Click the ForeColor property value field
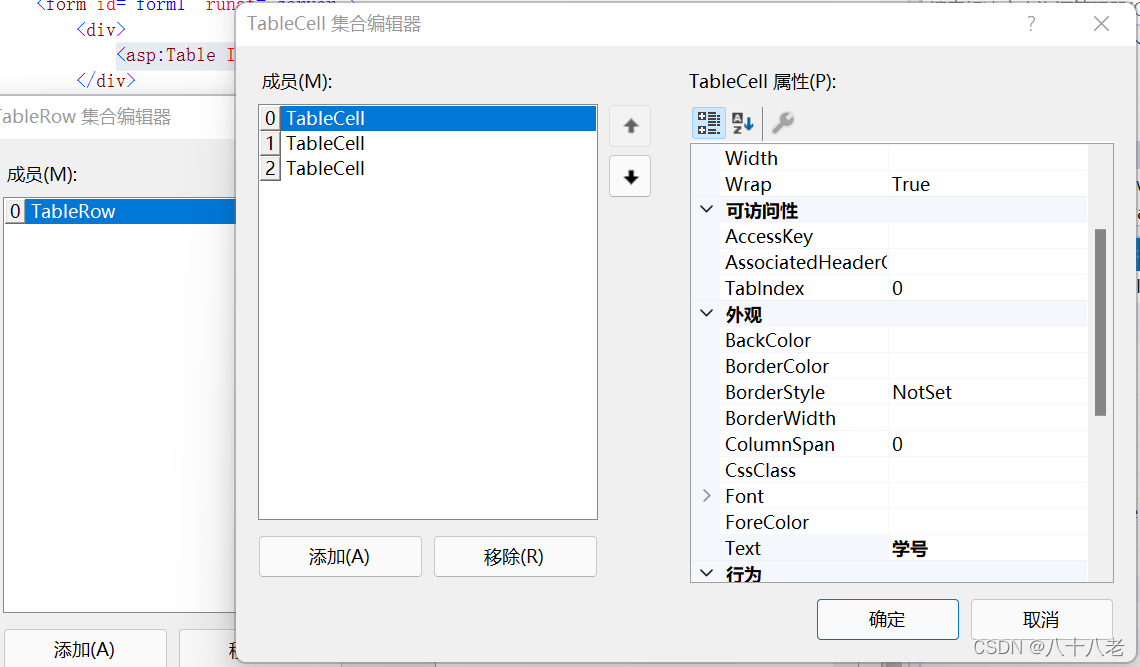Viewport: 1140px width, 667px height. tap(988, 522)
